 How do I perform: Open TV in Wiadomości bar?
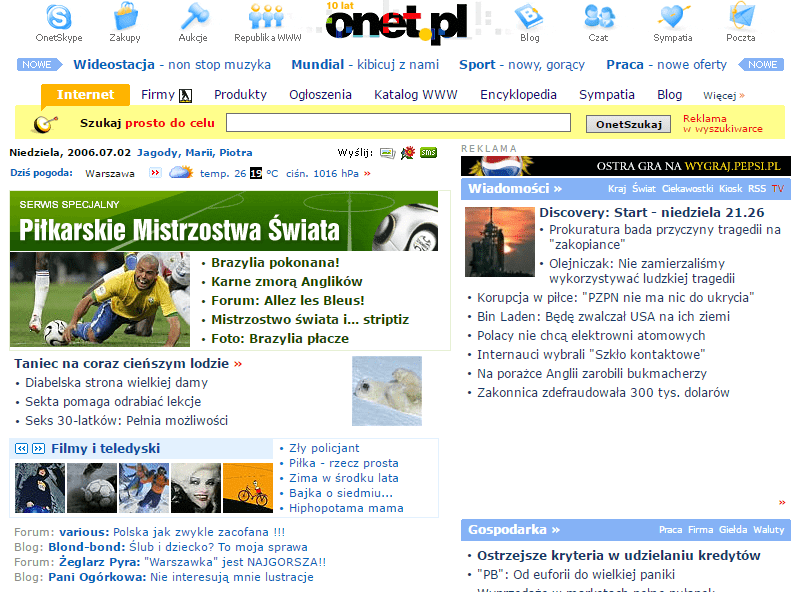778,189
